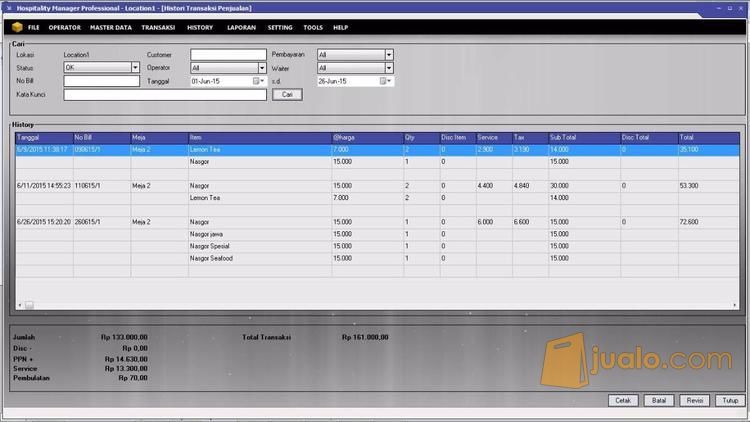Viewport: 750px width, 422px height.
Task: Open the MASTER DATA menu
Action: (x=110, y=28)
